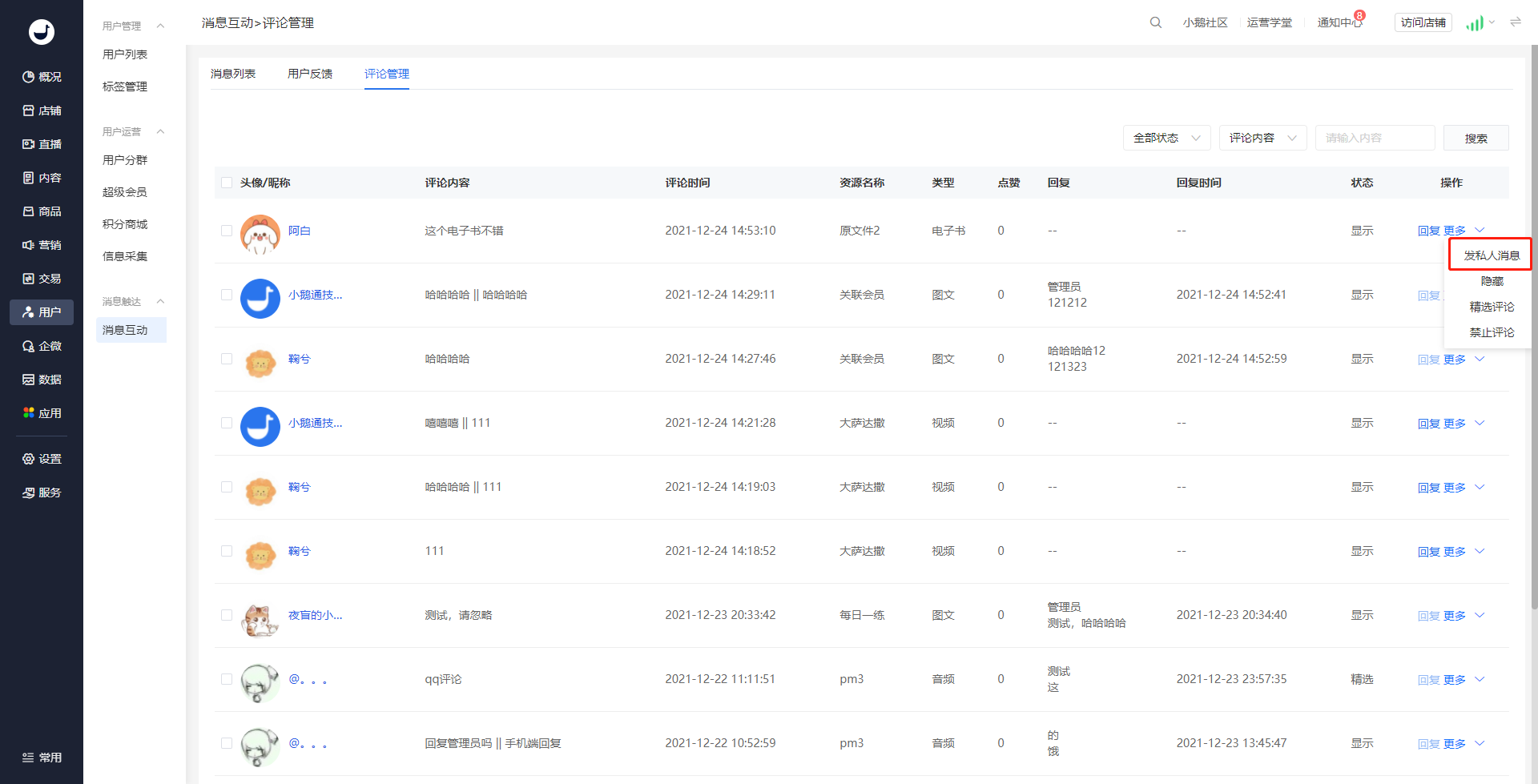Go to the 数据 data section
The height and width of the screenshot is (784, 1538).
point(42,380)
